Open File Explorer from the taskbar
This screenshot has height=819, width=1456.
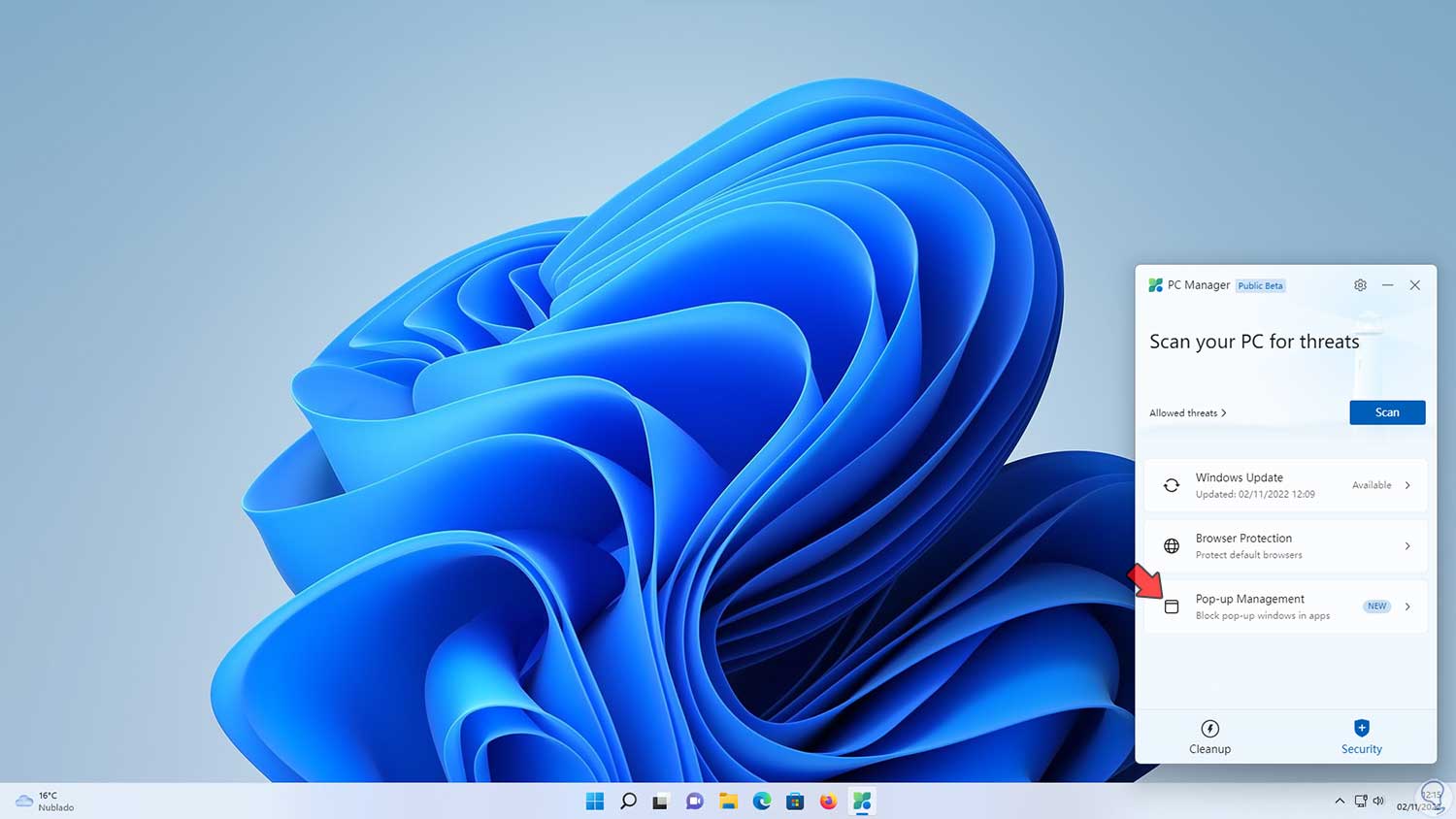(x=728, y=801)
